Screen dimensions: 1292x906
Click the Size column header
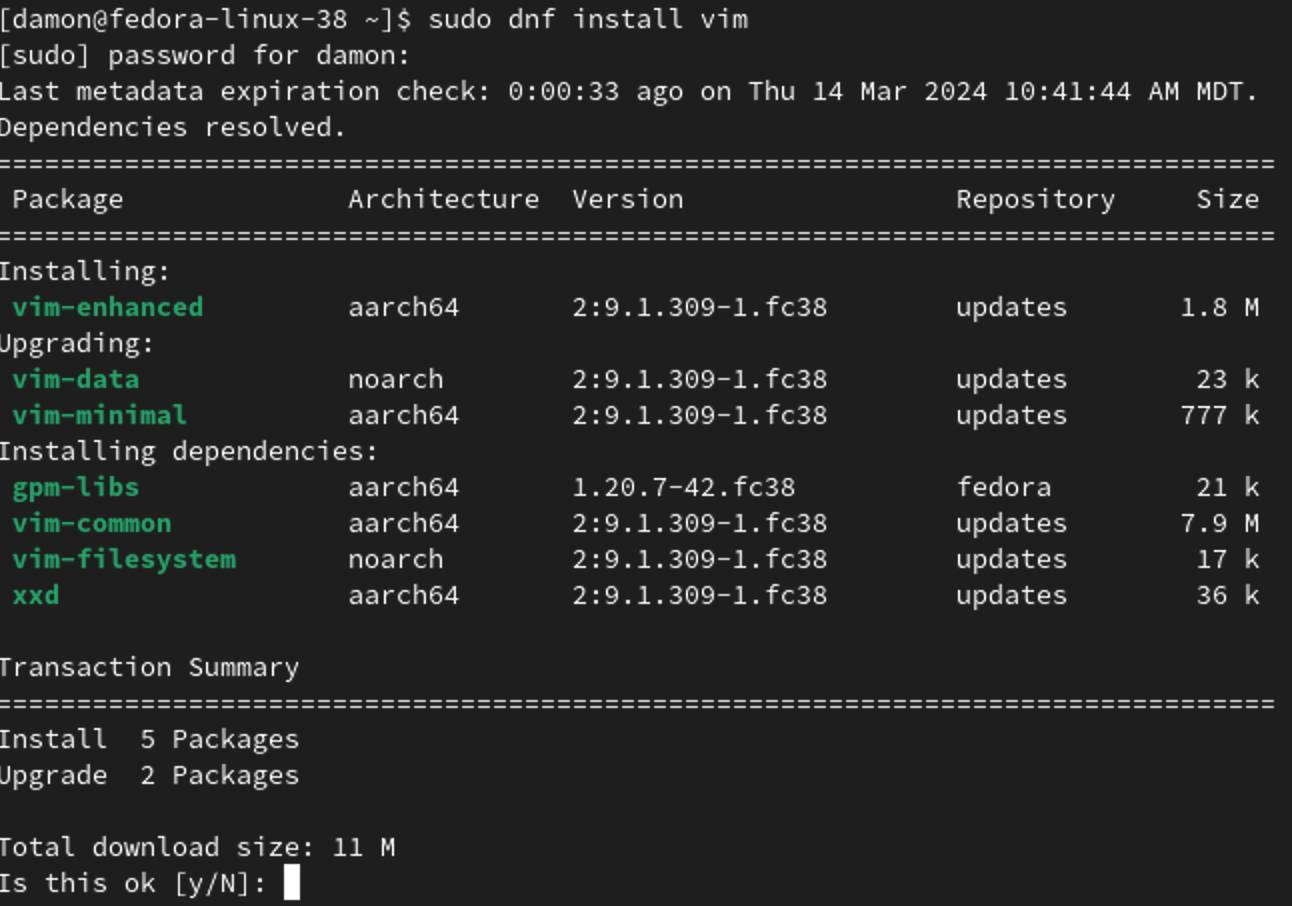(1227, 199)
